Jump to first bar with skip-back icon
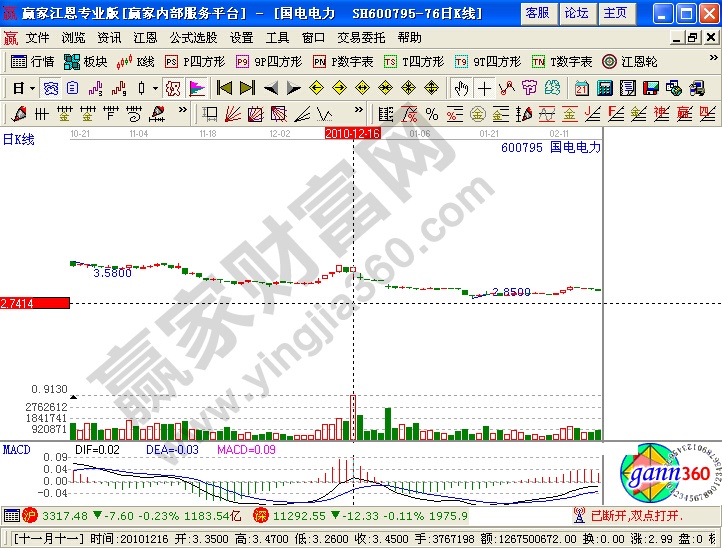Viewport: 722px width, 548px height. tap(225, 87)
